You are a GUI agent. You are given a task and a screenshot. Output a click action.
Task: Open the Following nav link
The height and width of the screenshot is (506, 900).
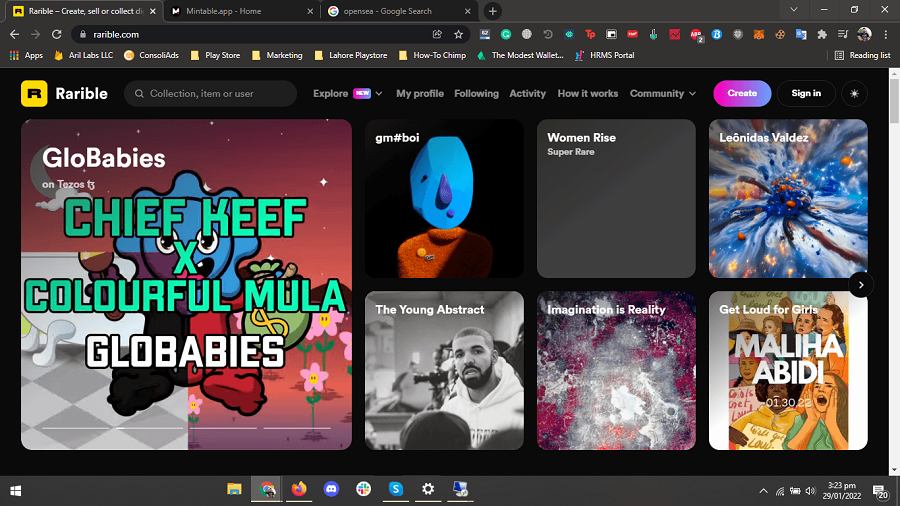point(476,94)
